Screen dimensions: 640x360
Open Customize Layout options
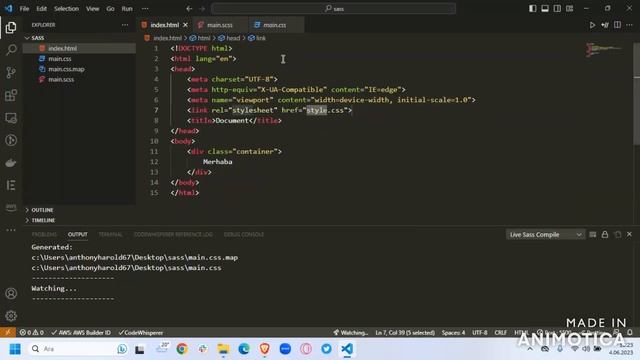point(569,9)
